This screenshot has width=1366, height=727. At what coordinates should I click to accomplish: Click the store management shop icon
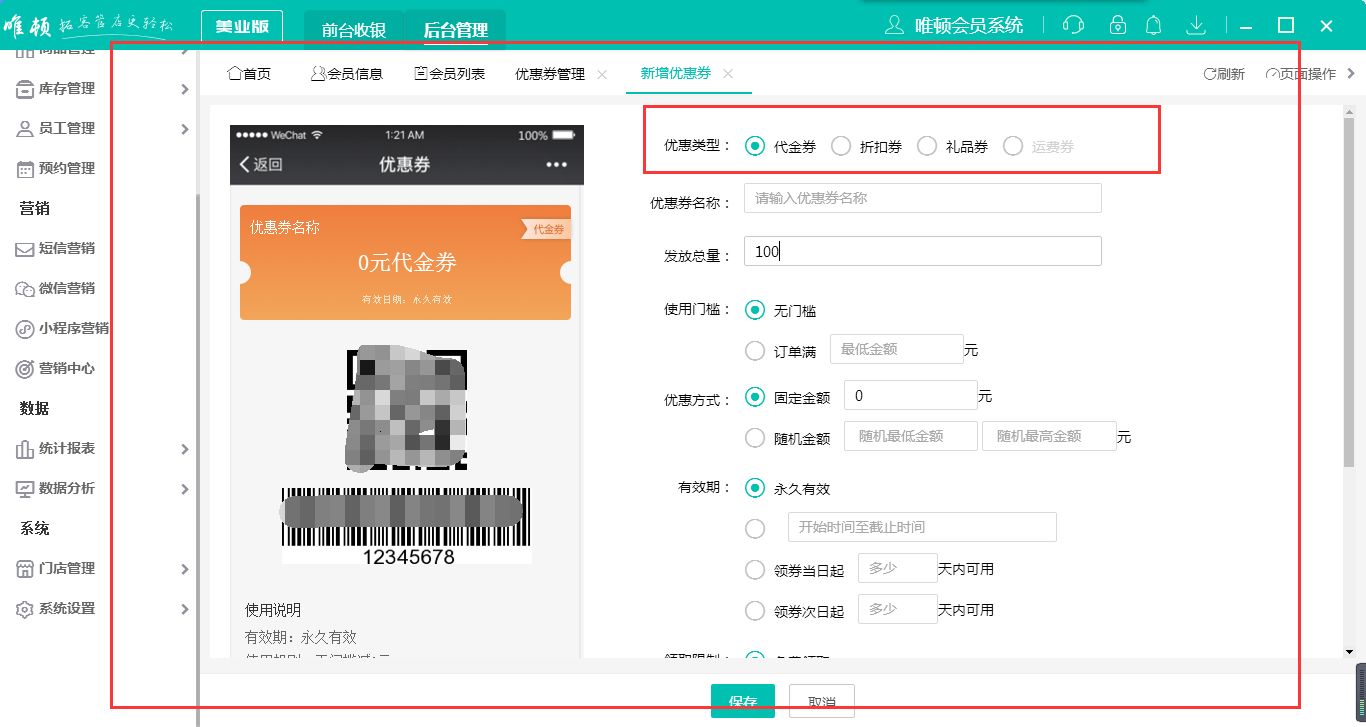tap(25, 569)
